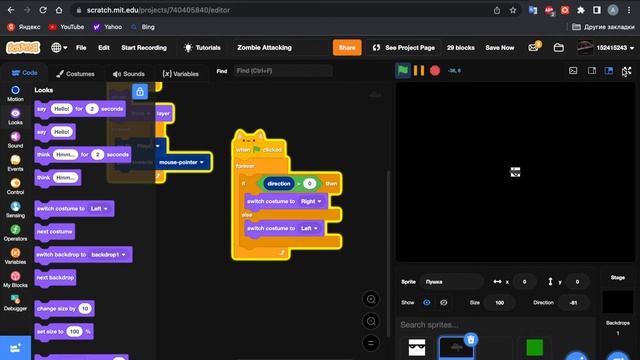Pause the project with the yellow pause button
This screenshot has height=360, width=640.
419,71
